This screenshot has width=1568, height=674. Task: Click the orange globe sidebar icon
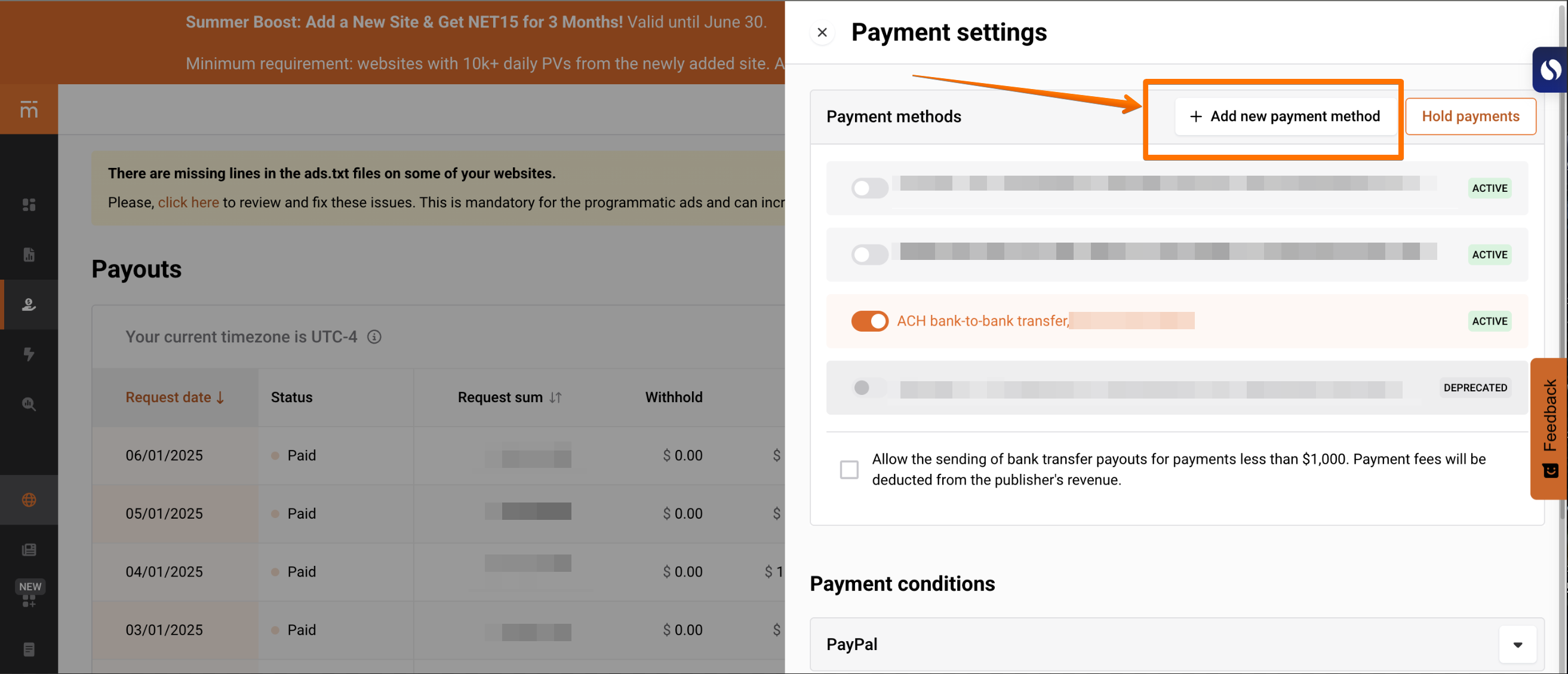[29, 500]
